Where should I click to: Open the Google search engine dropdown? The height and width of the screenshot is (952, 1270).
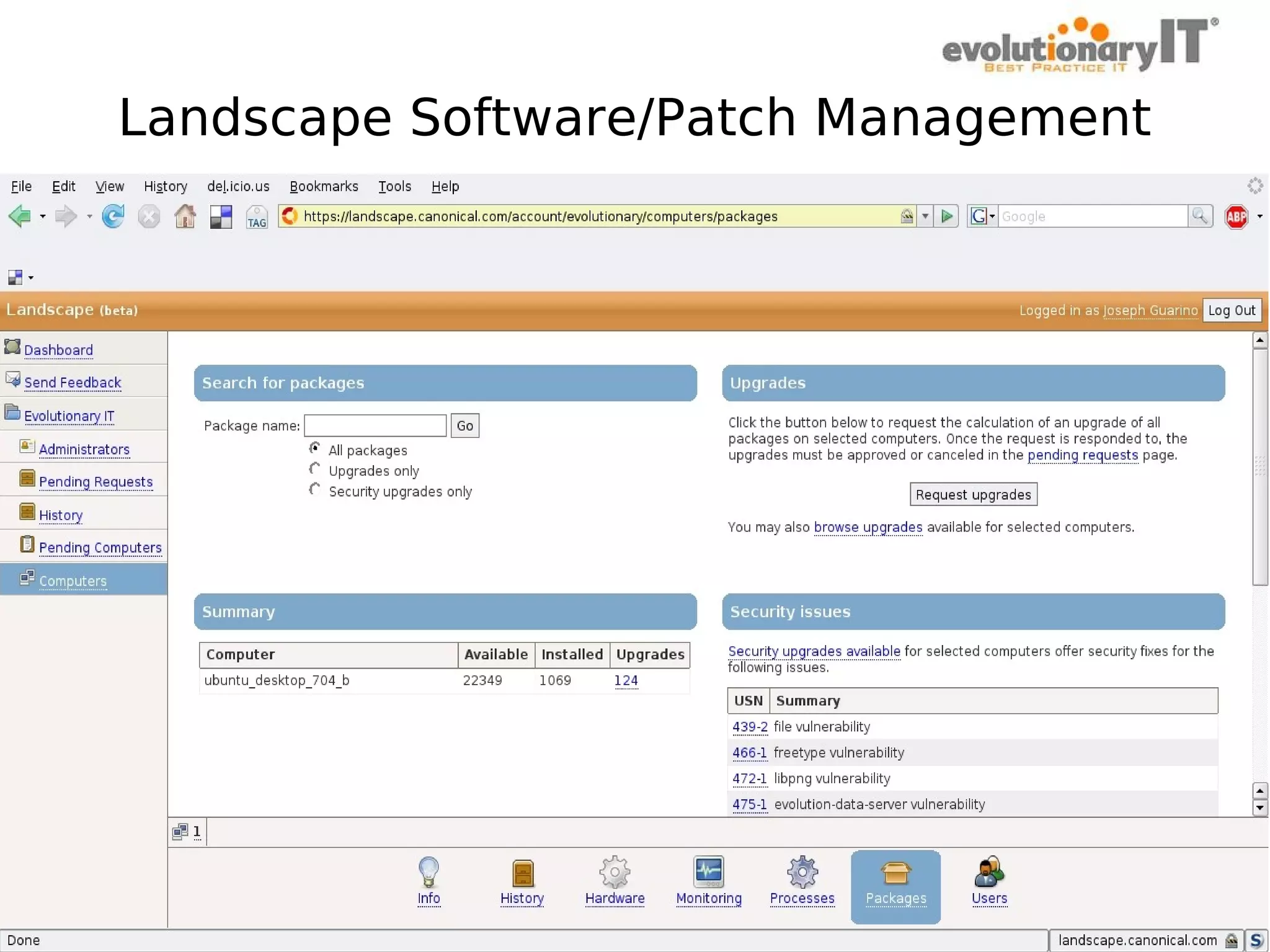(992, 216)
